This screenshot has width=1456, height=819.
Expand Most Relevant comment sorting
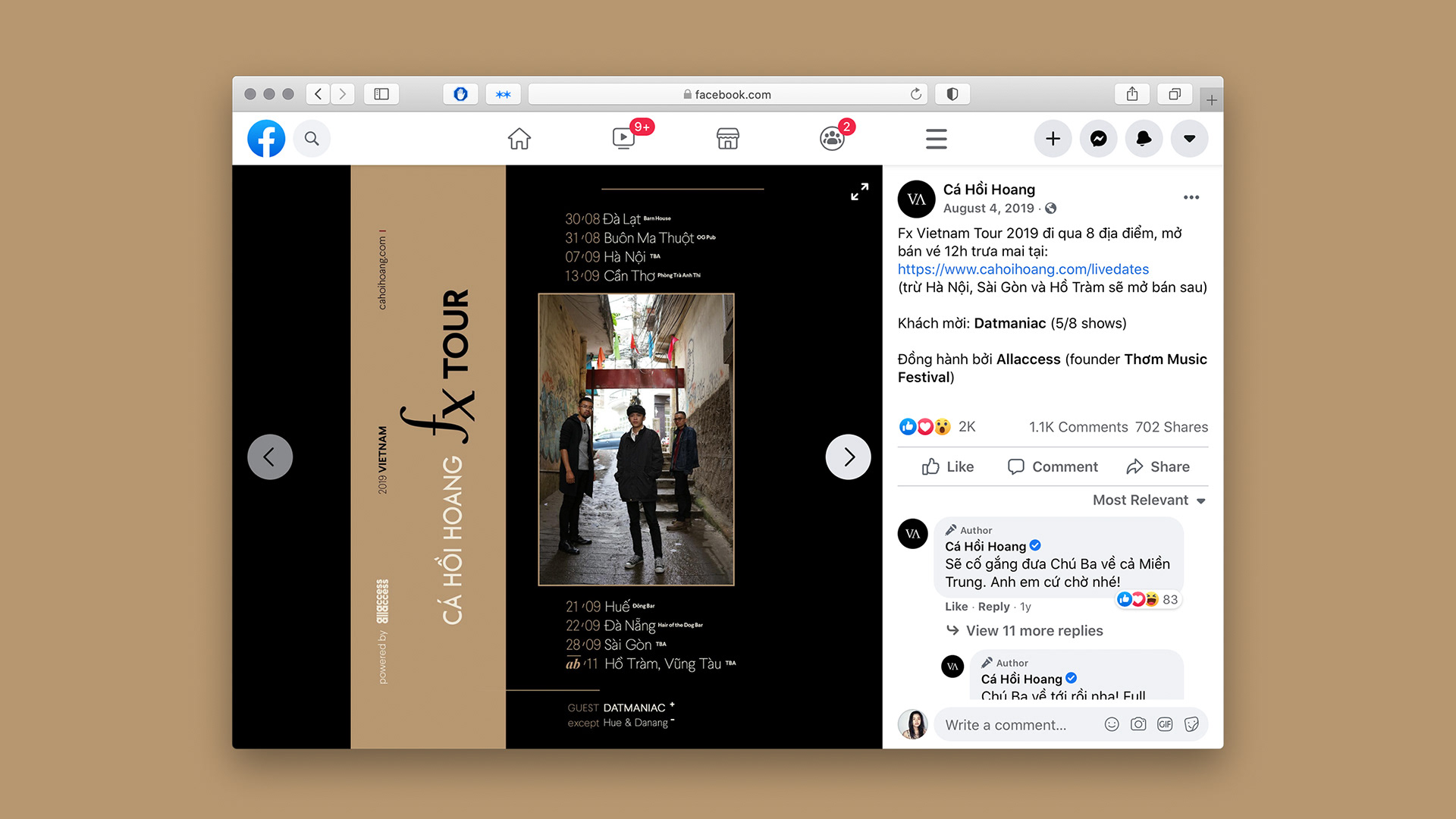(1149, 500)
